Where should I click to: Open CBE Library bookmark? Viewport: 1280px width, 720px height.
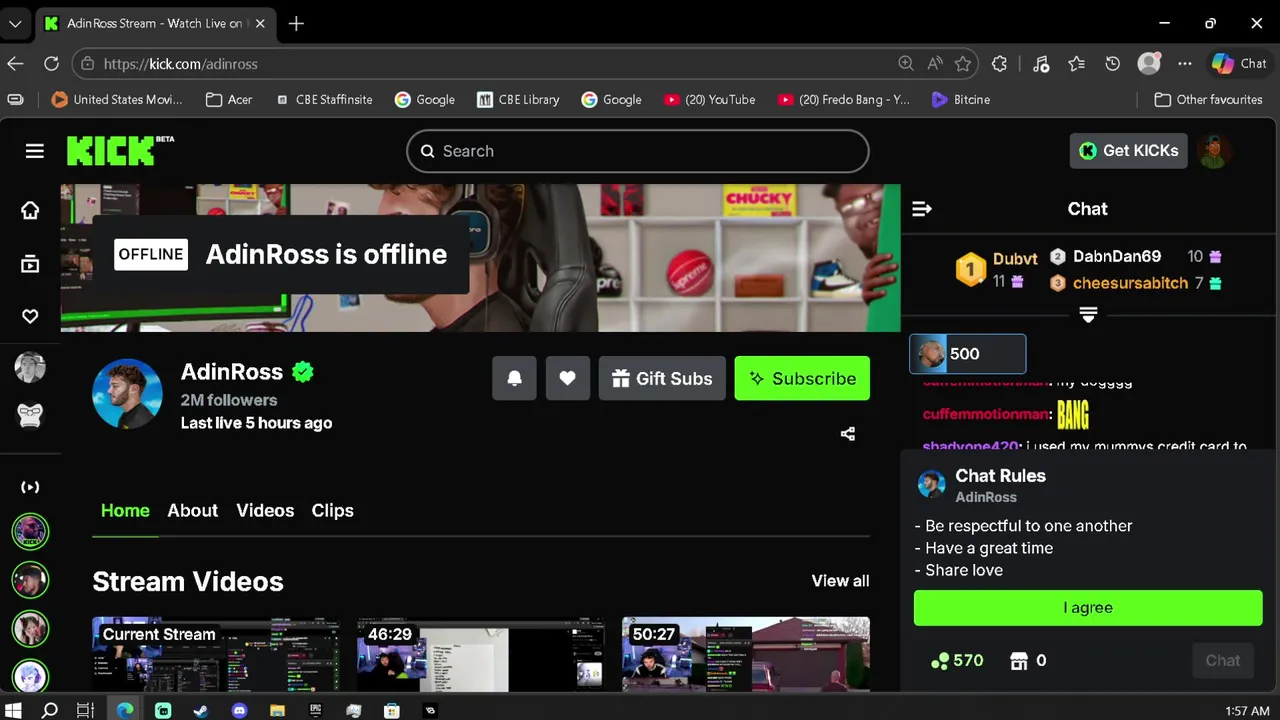518,99
